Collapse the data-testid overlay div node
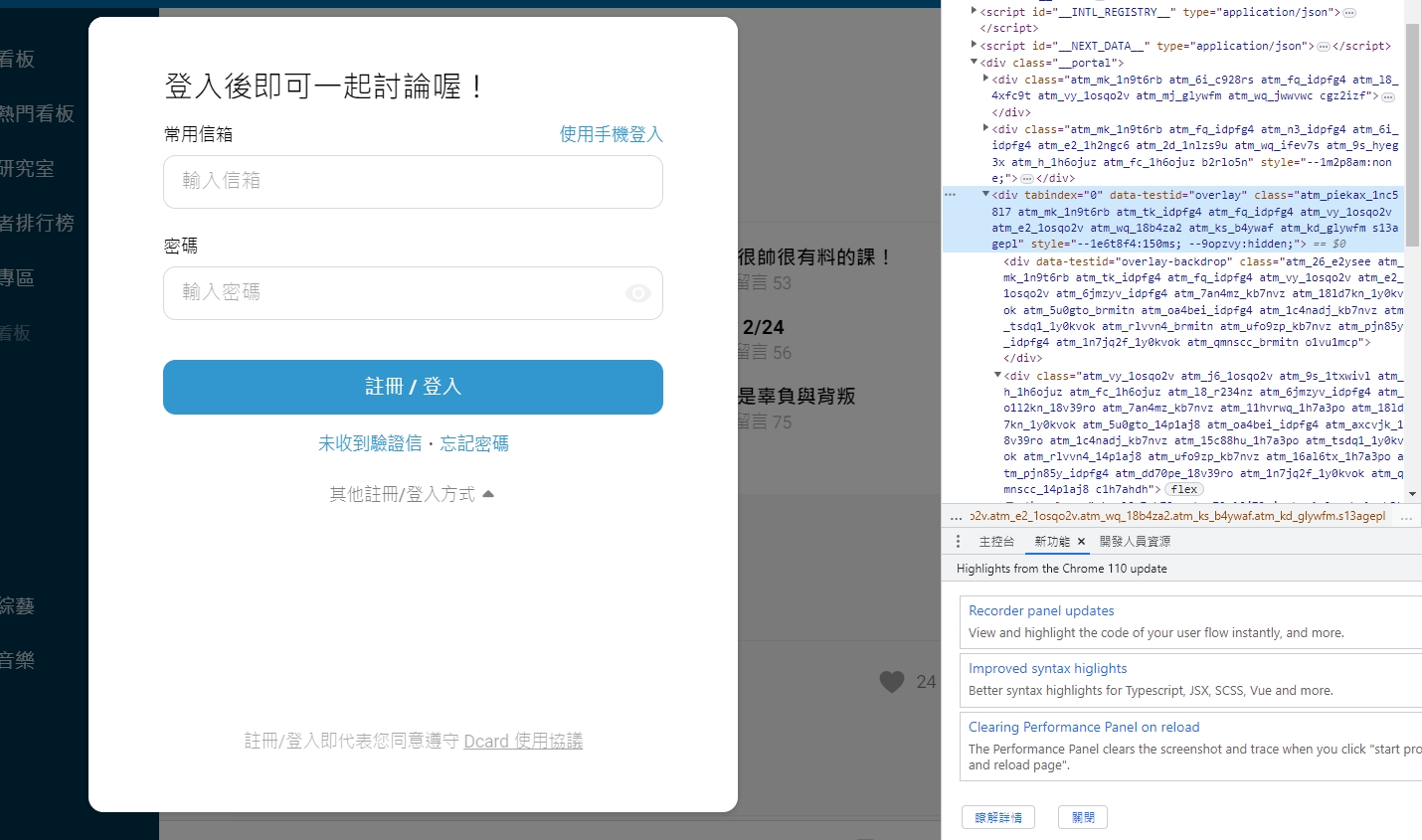 (985, 195)
